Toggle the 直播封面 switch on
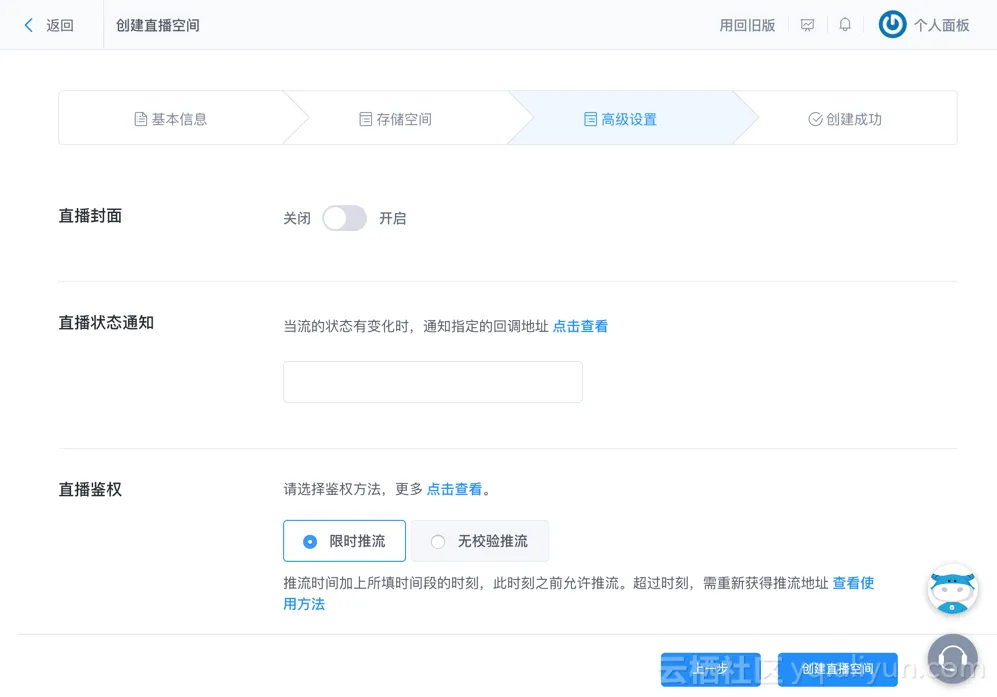997x697 pixels. pos(344,218)
